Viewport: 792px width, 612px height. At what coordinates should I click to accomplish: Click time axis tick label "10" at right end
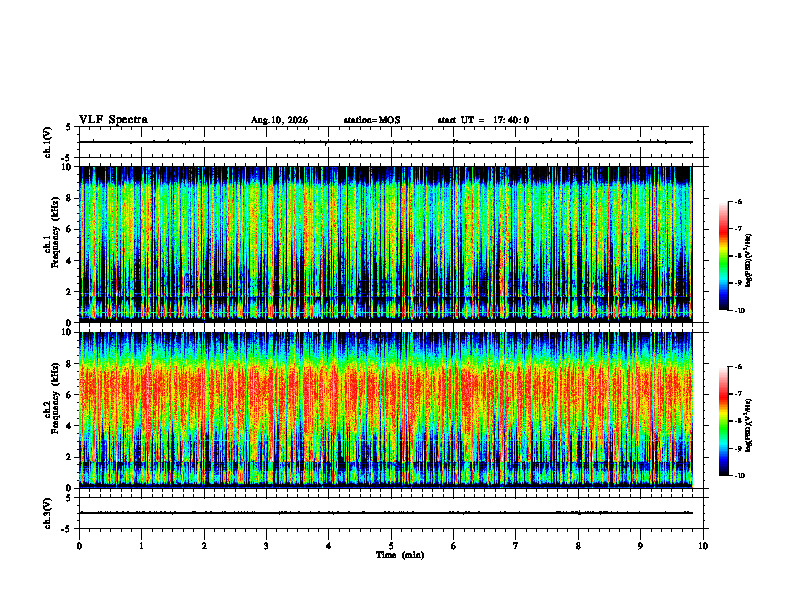point(703,546)
